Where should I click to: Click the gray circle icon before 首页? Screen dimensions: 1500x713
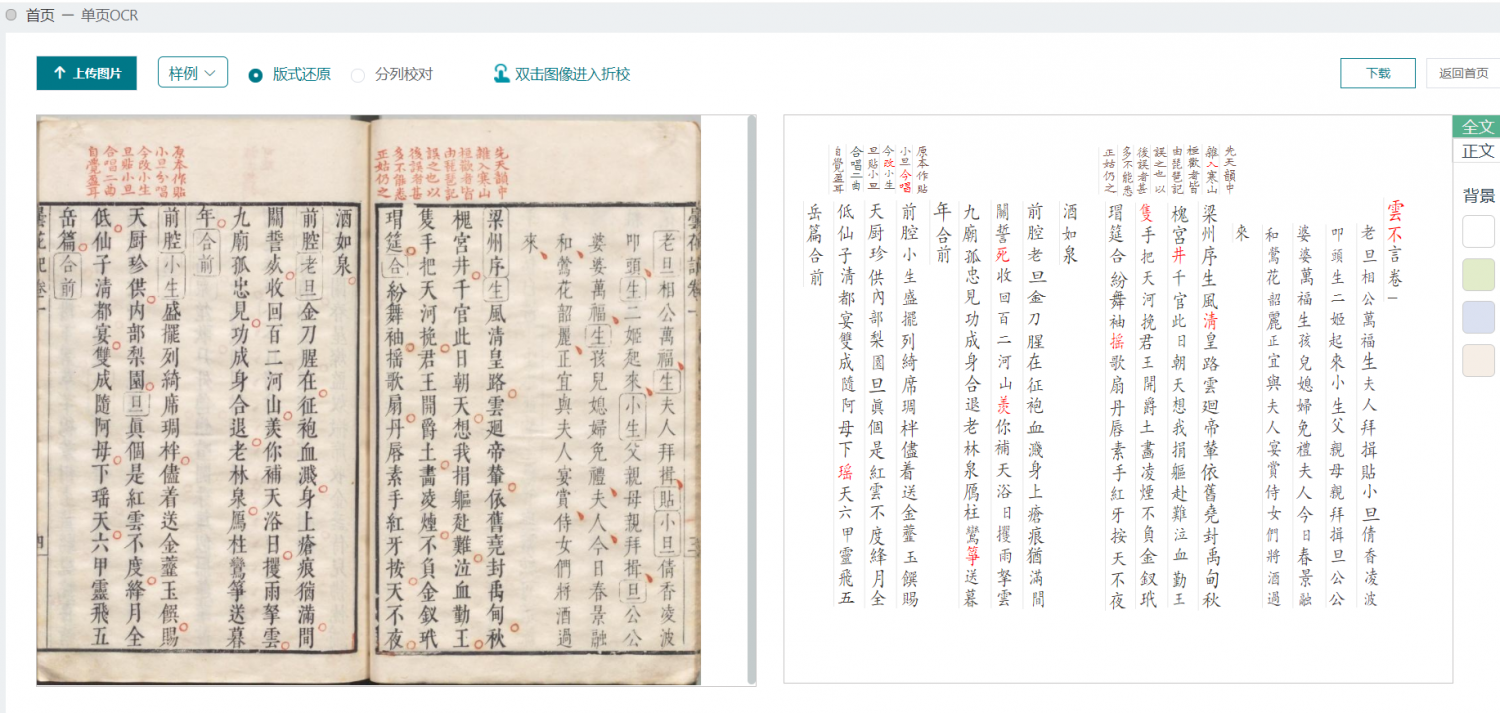point(12,15)
